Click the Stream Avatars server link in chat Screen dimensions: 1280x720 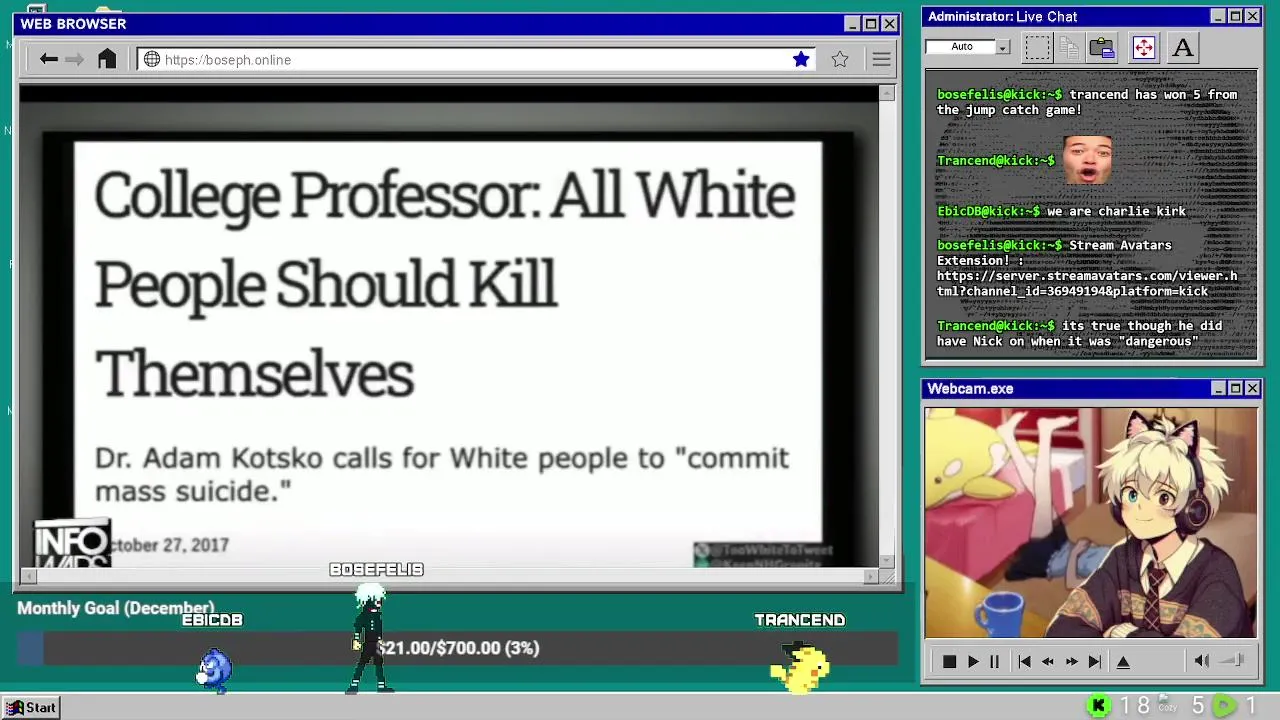pos(1087,283)
